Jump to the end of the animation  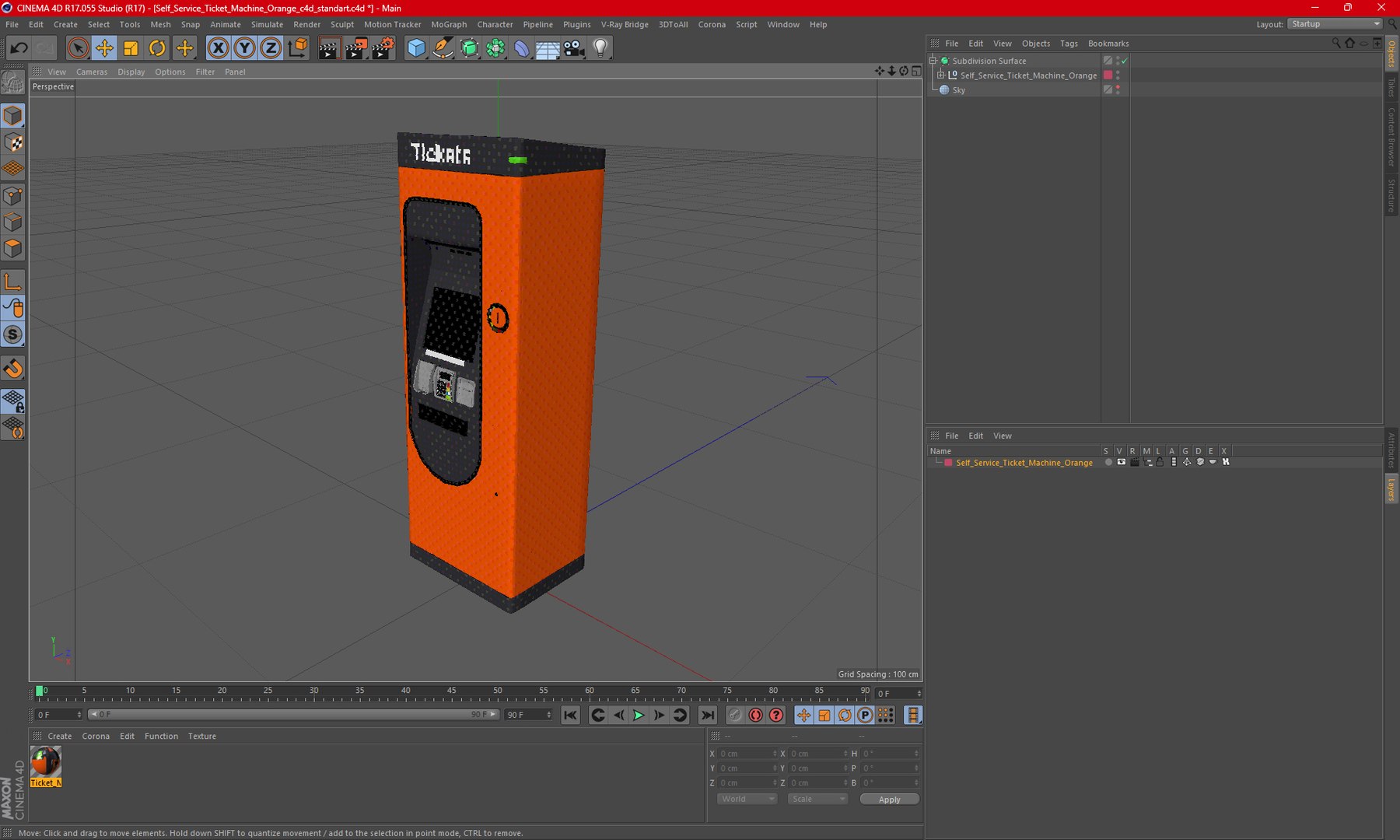pos(707,715)
